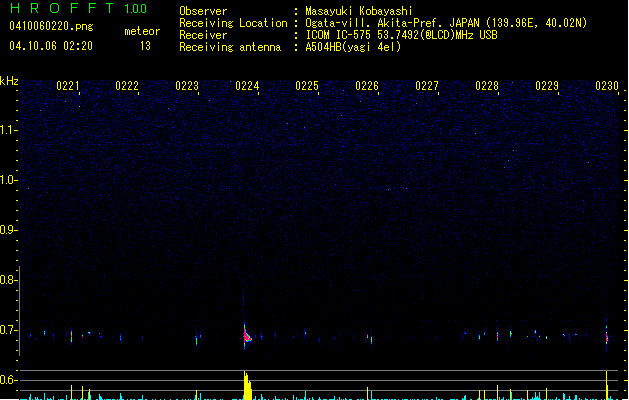Click the HROFFT 1.0.0 title text
Viewport: 629px width, 400px height.
(x=78, y=8)
